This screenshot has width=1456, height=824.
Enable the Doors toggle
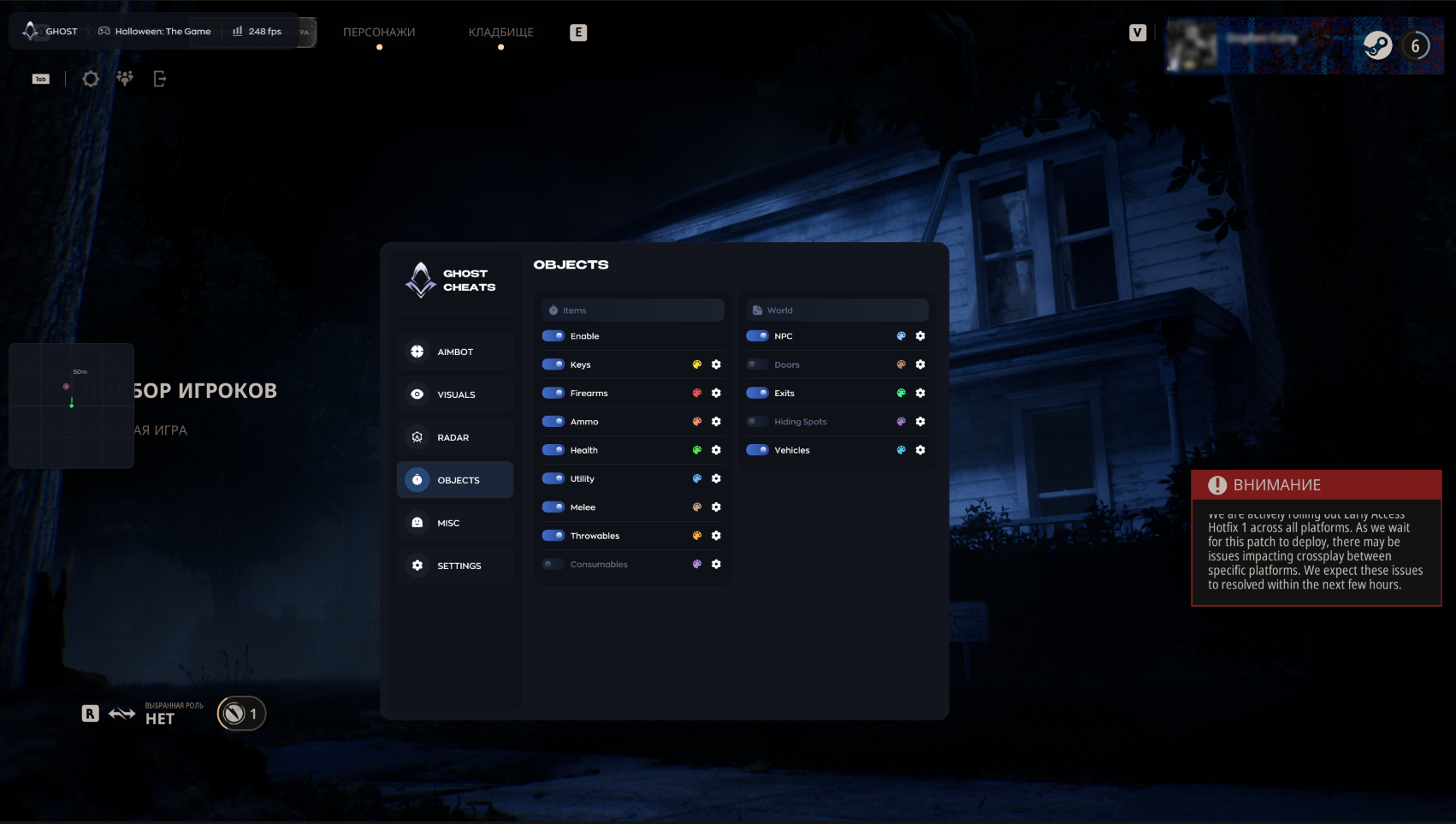click(x=758, y=365)
